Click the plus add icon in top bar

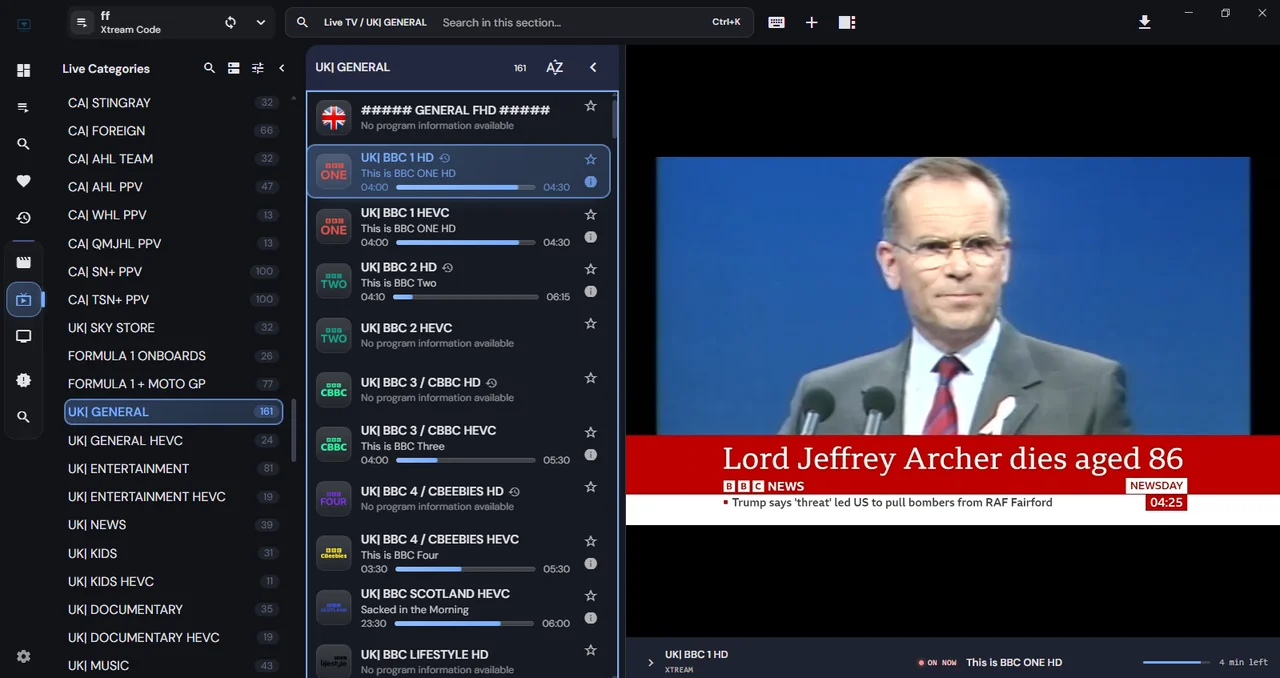pyautogui.click(x=811, y=22)
